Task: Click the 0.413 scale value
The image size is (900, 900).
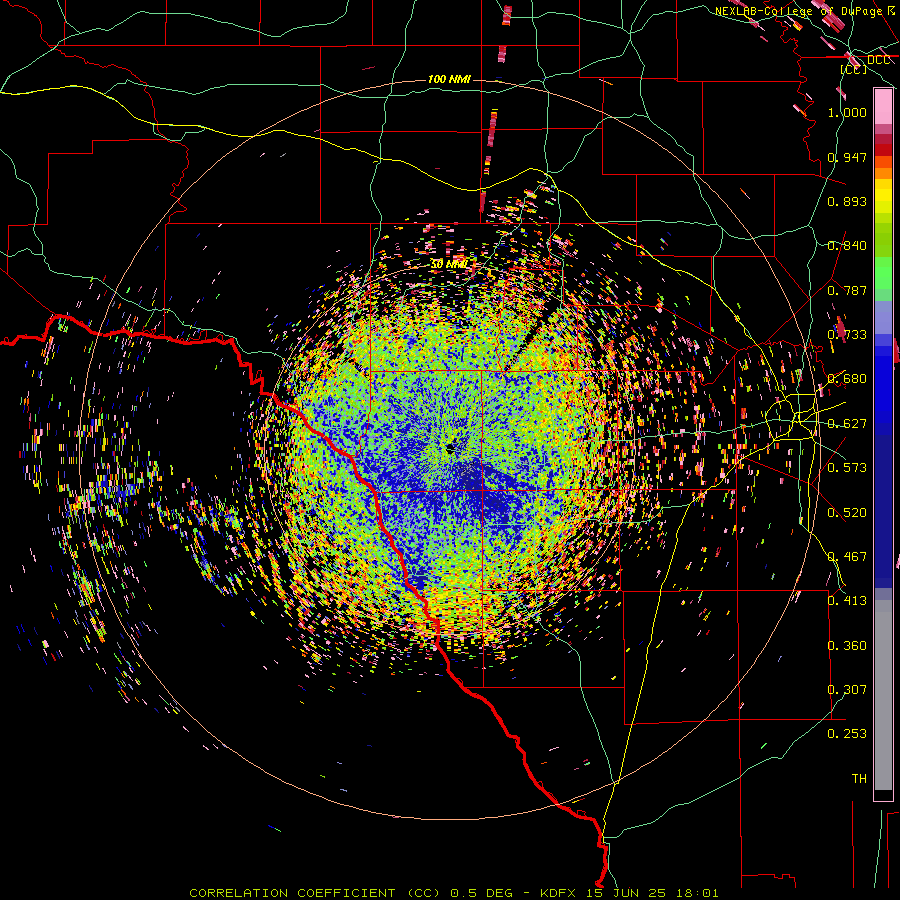Action: [x=847, y=601]
